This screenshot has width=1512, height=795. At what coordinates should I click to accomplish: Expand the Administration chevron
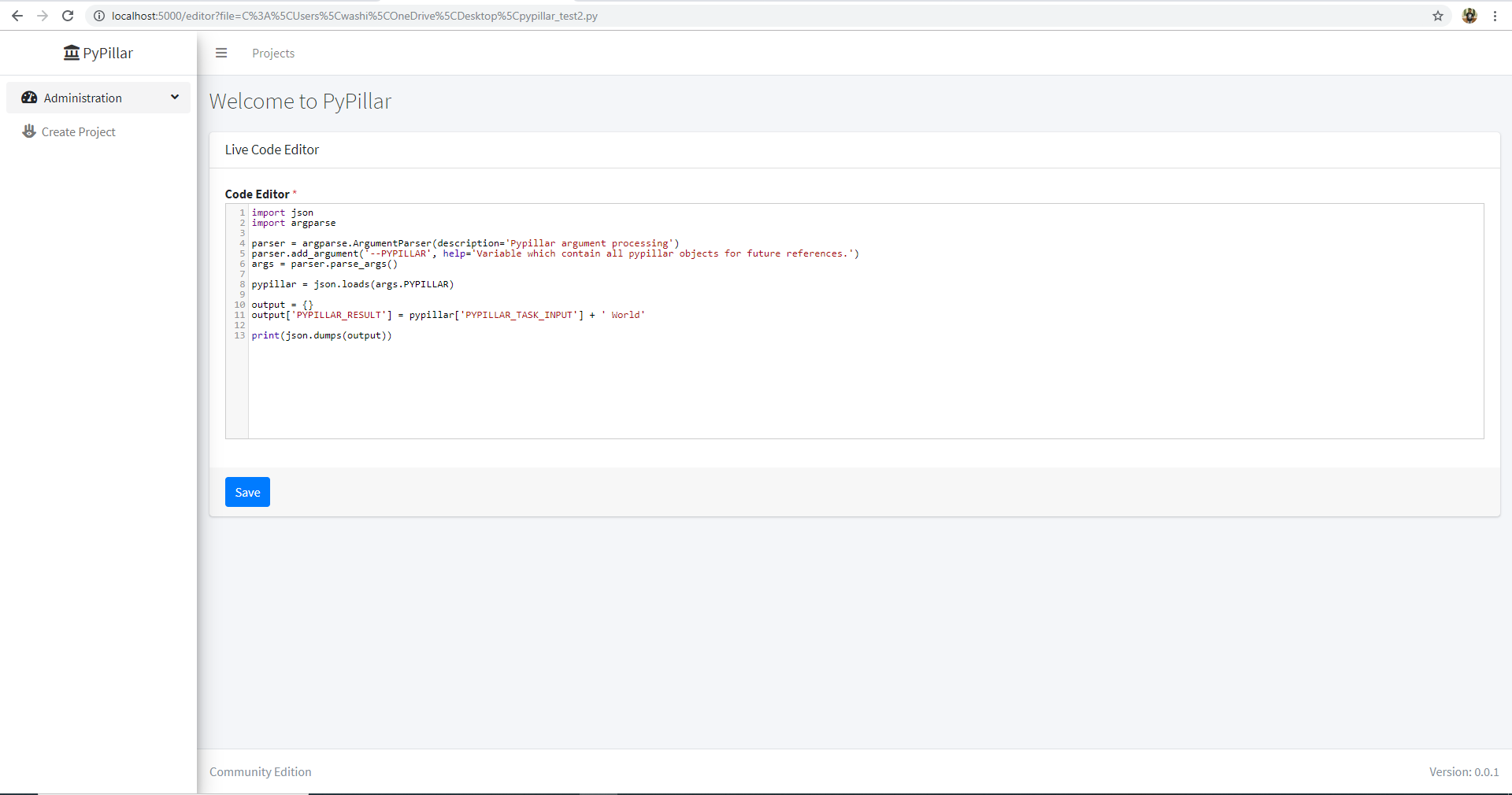click(x=175, y=97)
